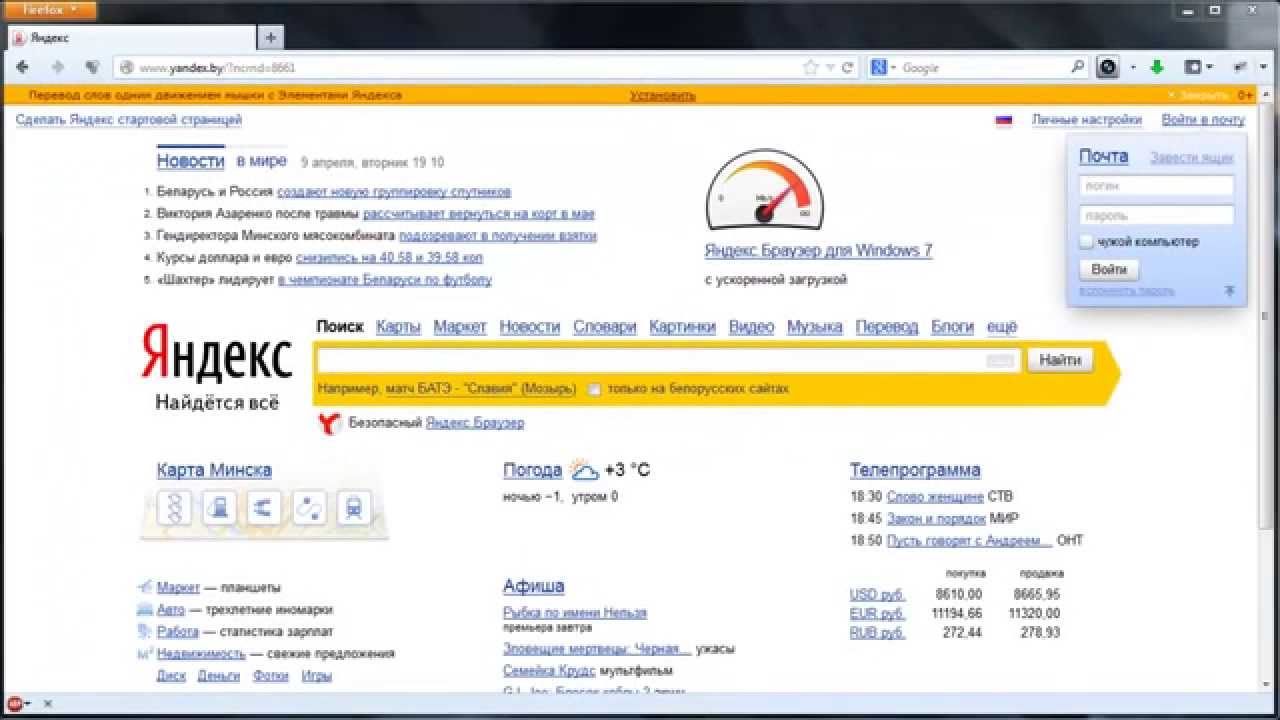Click the pin icon in the mail login box
Image resolution: width=1280 pixels, height=720 pixels.
pos(1229,291)
